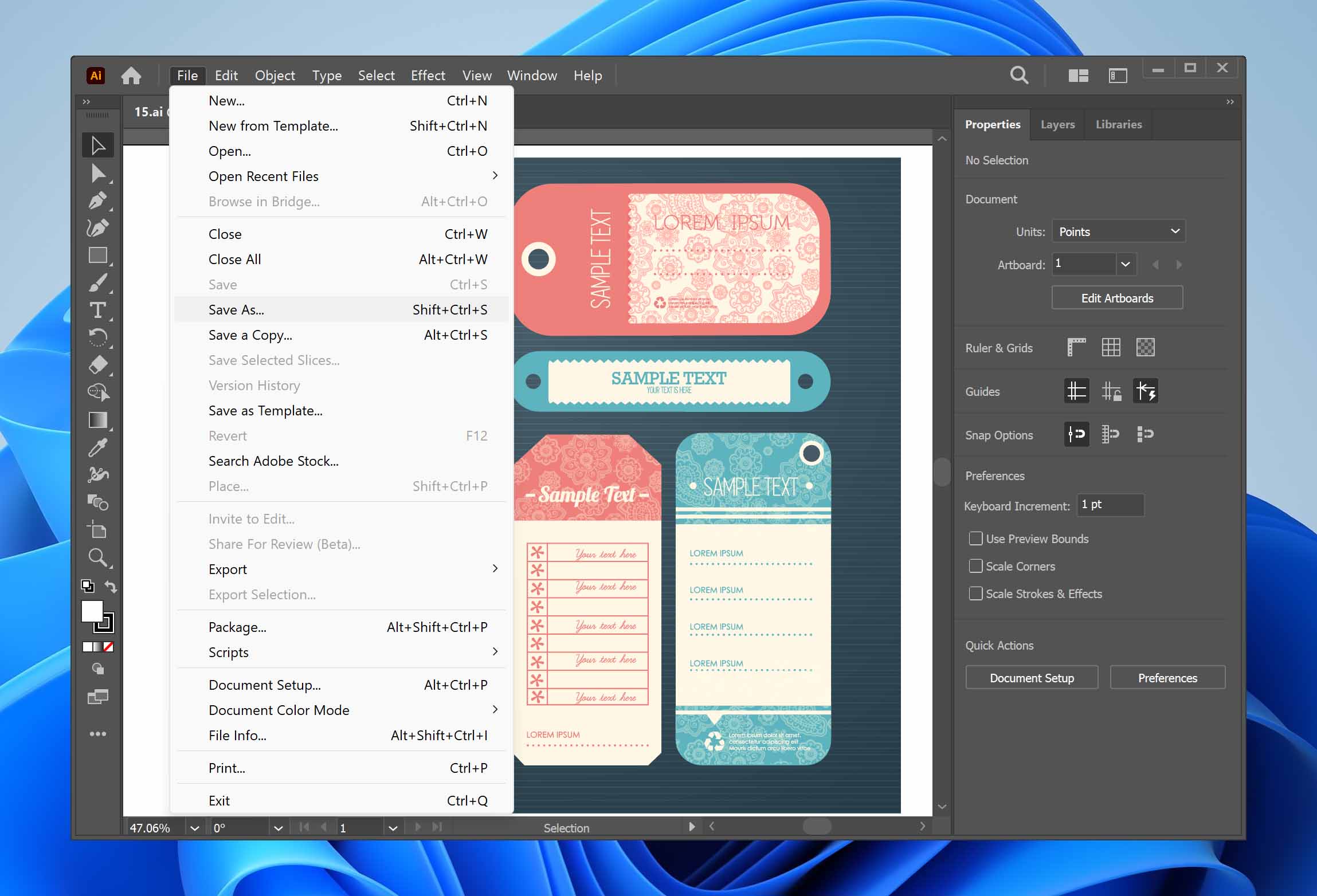
Task: Select the Zoom tool in toolbar
Action: click(x=97, y=557)
